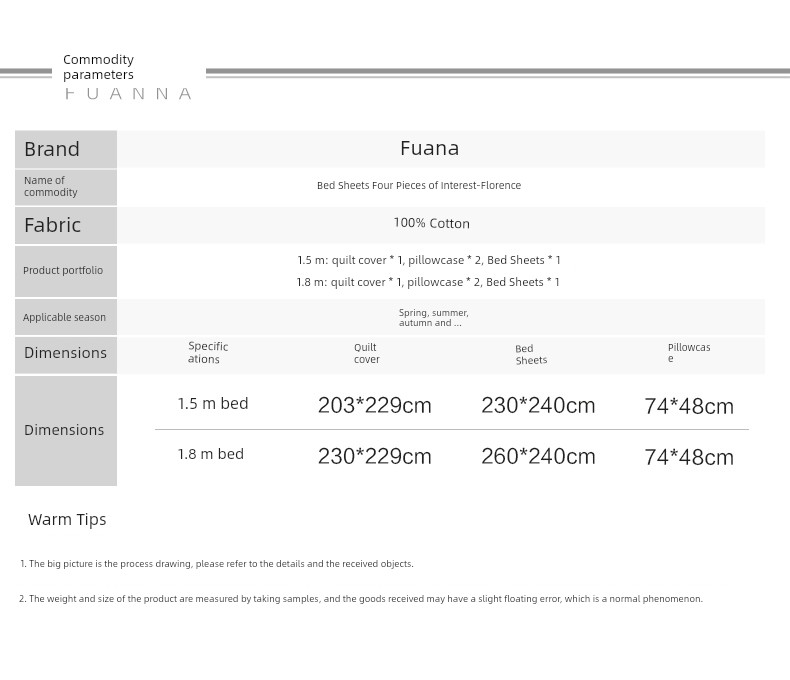
Task: Click the brand value 'Fuana'
Action: [x=429, y=148]
